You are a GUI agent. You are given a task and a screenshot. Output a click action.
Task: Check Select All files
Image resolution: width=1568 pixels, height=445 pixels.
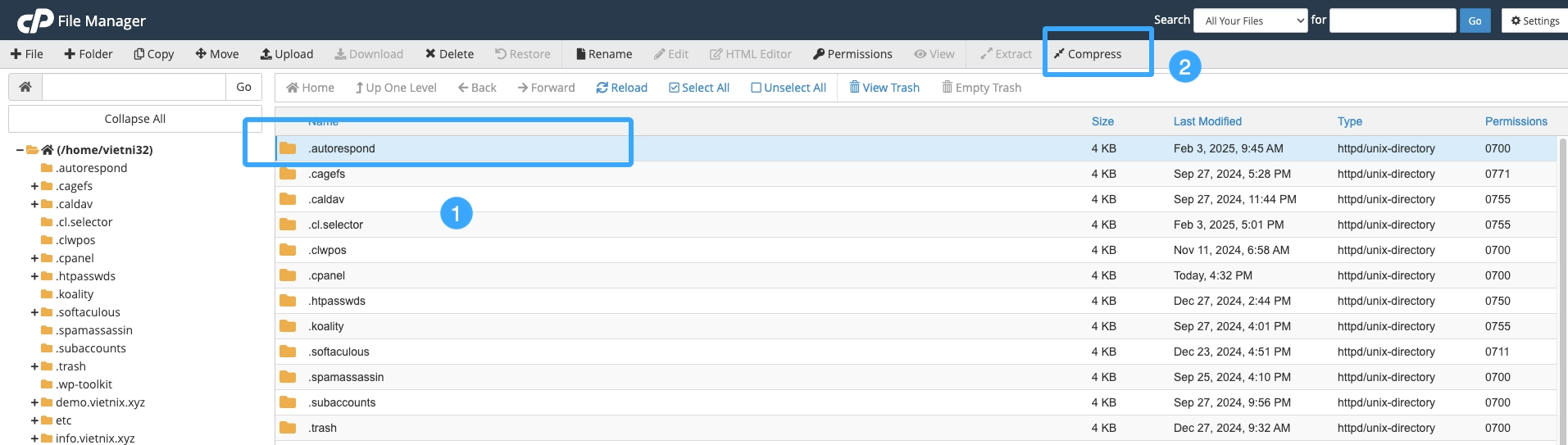tap(699, 88)
